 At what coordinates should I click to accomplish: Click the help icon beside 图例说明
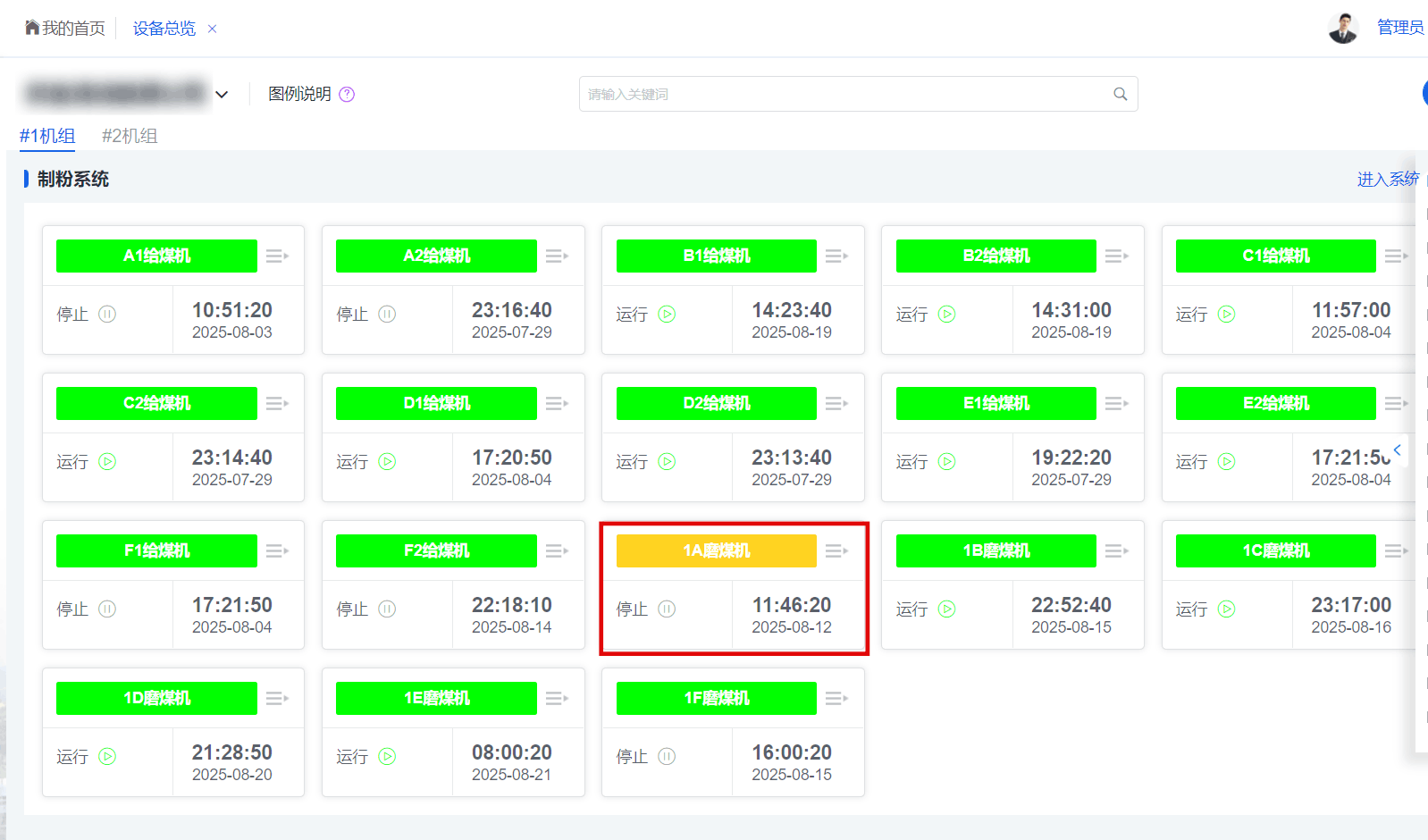coord(347,95)
